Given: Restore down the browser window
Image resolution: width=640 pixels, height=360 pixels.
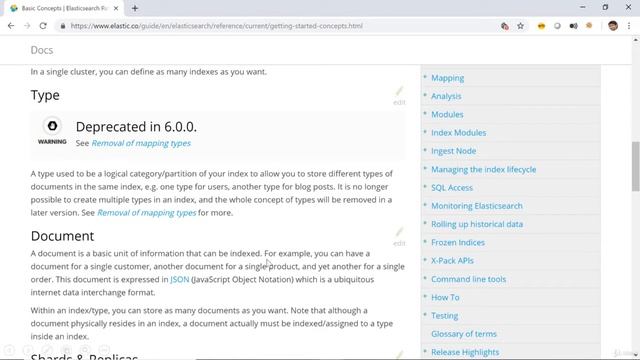Looking at the screenshot, I should [x=605, y=7].
